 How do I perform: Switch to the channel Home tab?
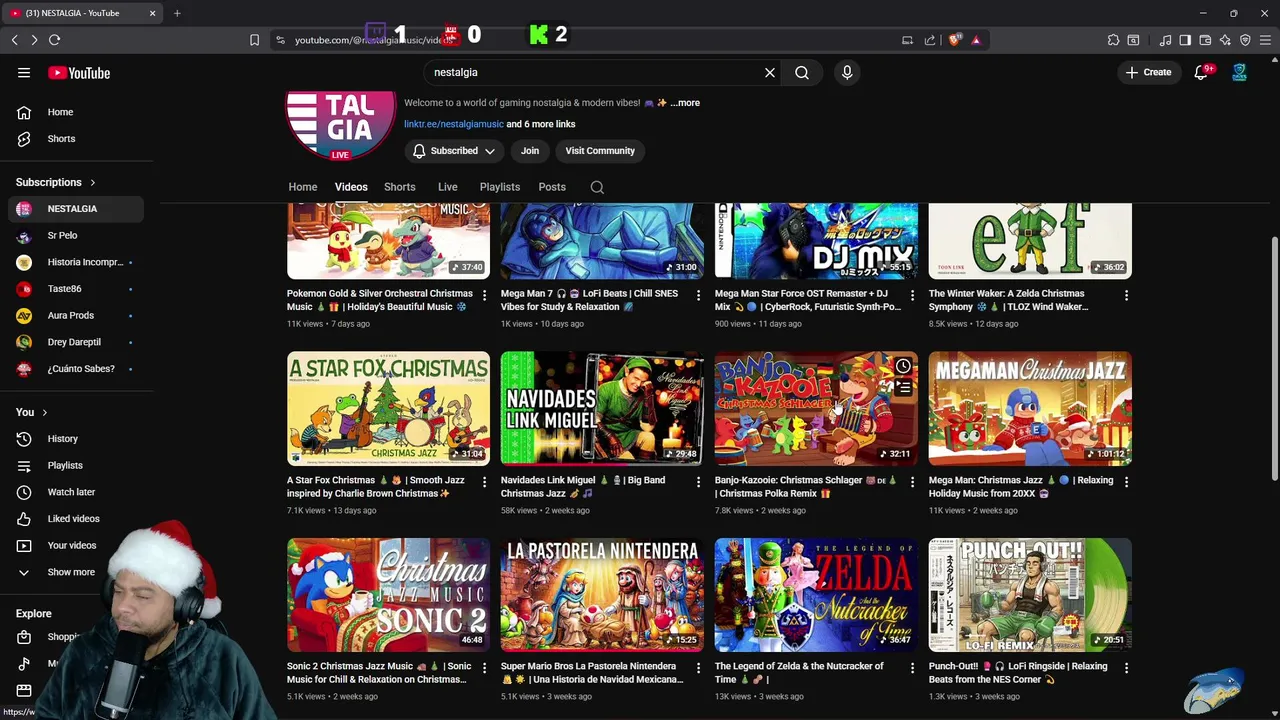(x=303, y=187)
